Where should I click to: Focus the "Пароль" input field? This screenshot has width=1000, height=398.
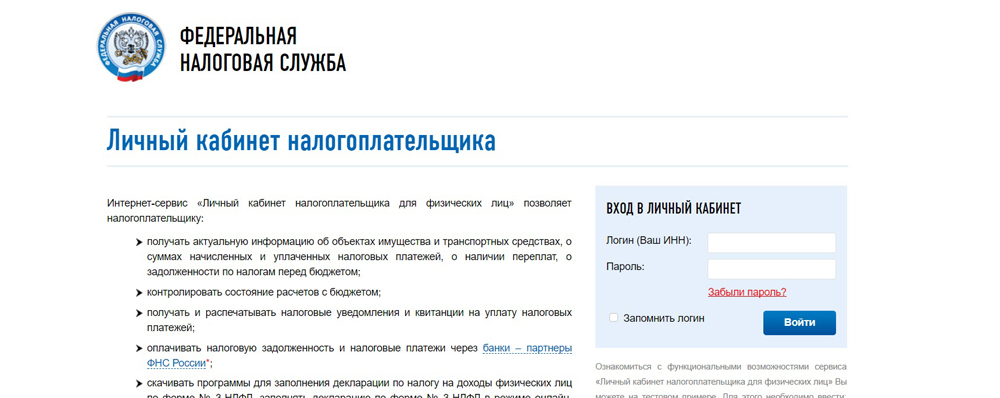(x=772, y=269)
